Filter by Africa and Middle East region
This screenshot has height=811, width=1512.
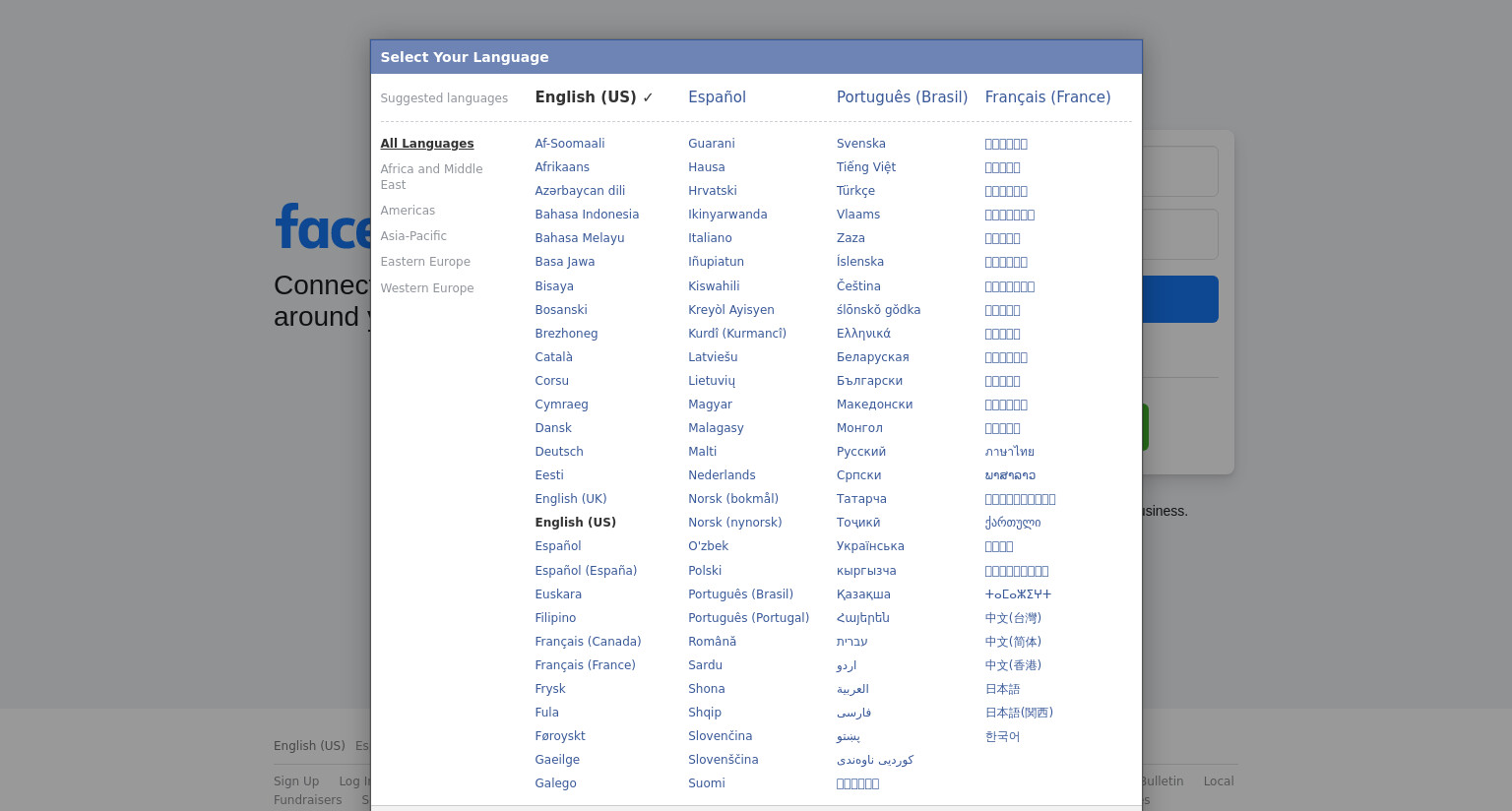tap(432, 177)
